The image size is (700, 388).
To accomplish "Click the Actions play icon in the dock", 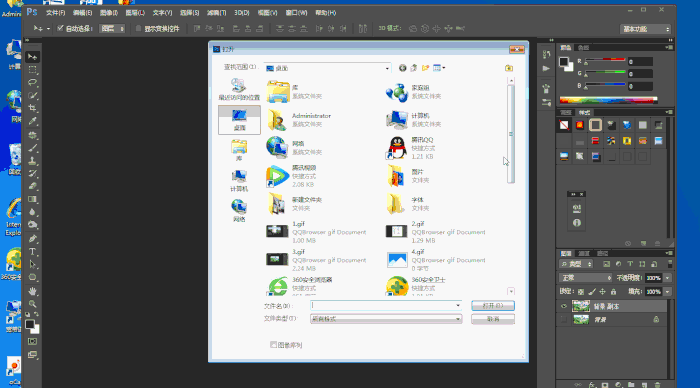I will [x=546, y=68].
